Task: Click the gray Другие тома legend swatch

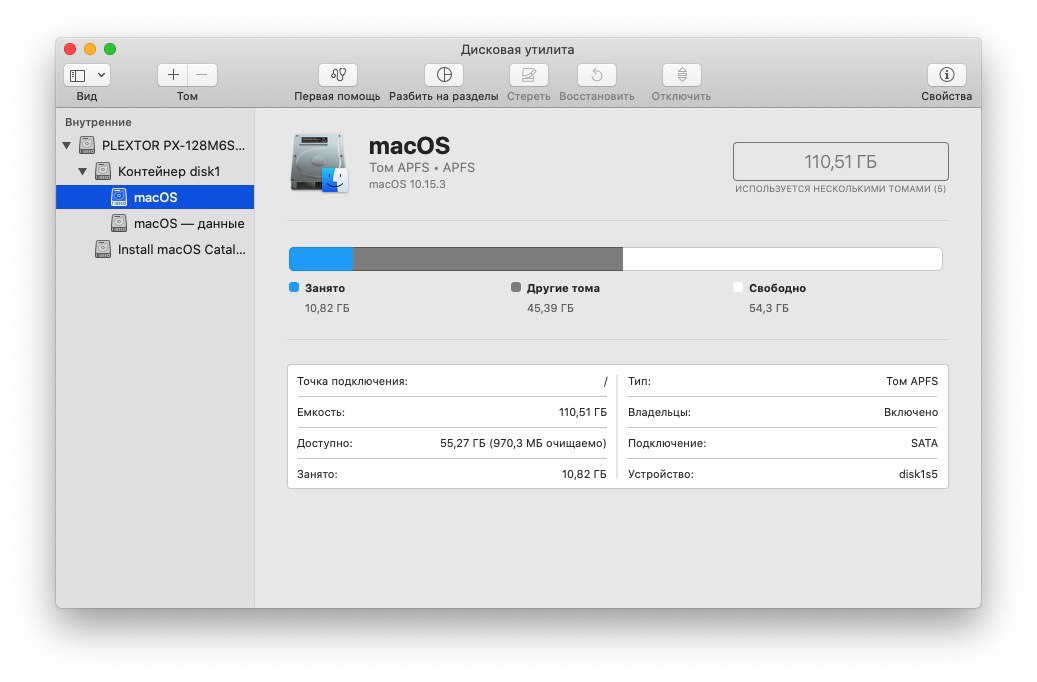Action: tap(516, 287)
